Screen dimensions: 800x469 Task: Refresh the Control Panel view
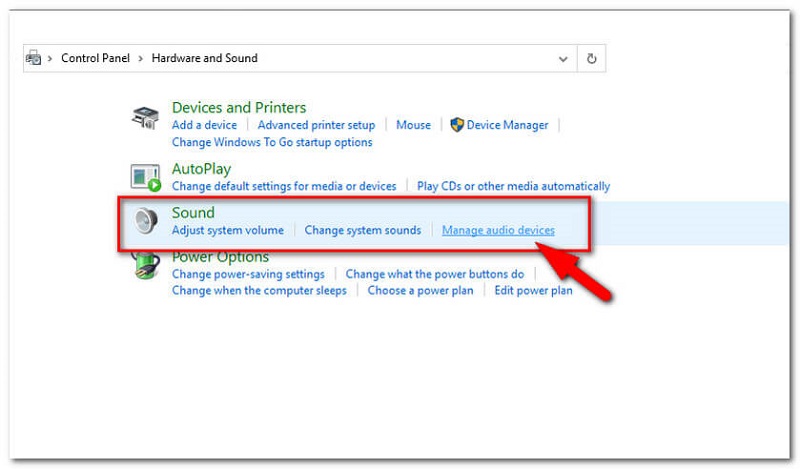(592, 58)
